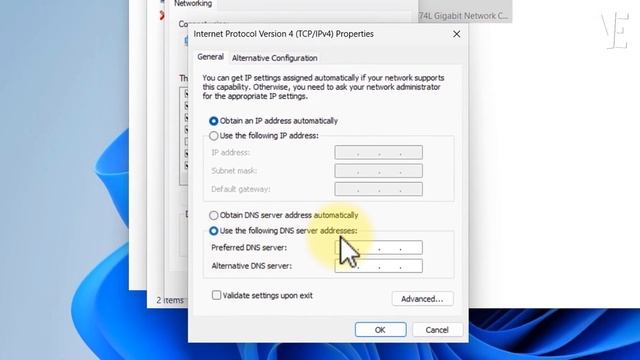Close the IPv4 Properties dialog
This screenshot has height=360, width=640.
point(457,34)
